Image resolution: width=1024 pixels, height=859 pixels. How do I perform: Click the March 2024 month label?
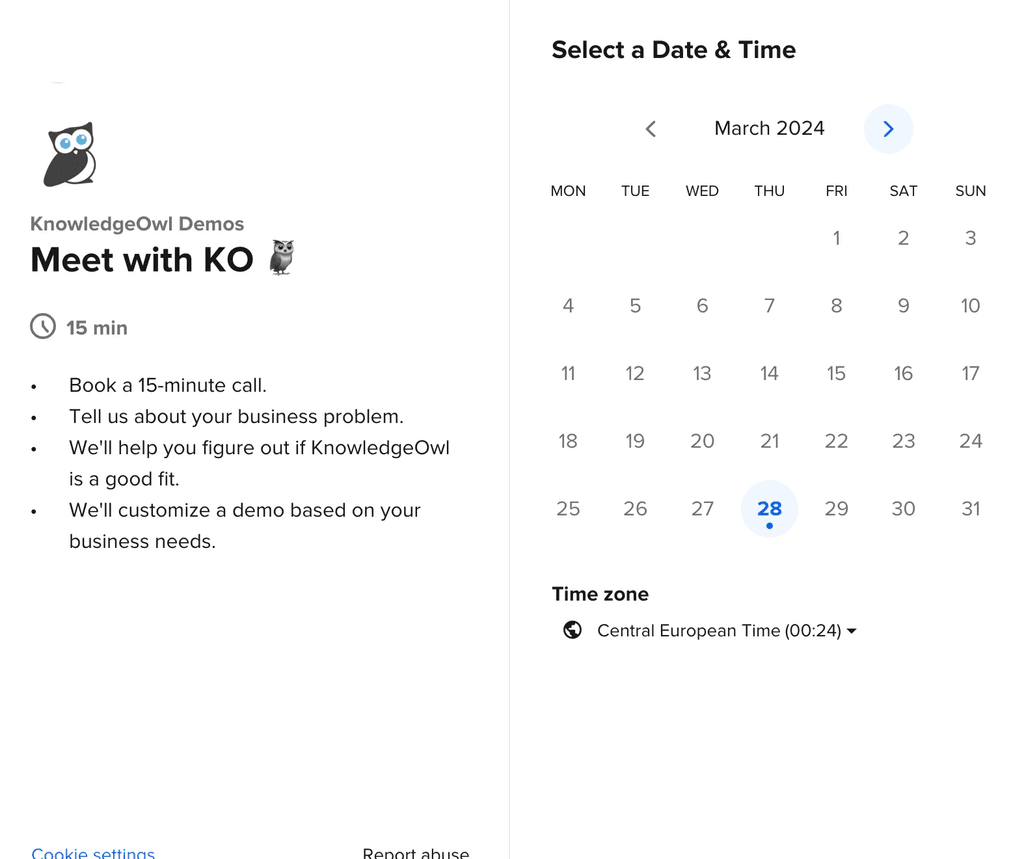tap(769, 128)
